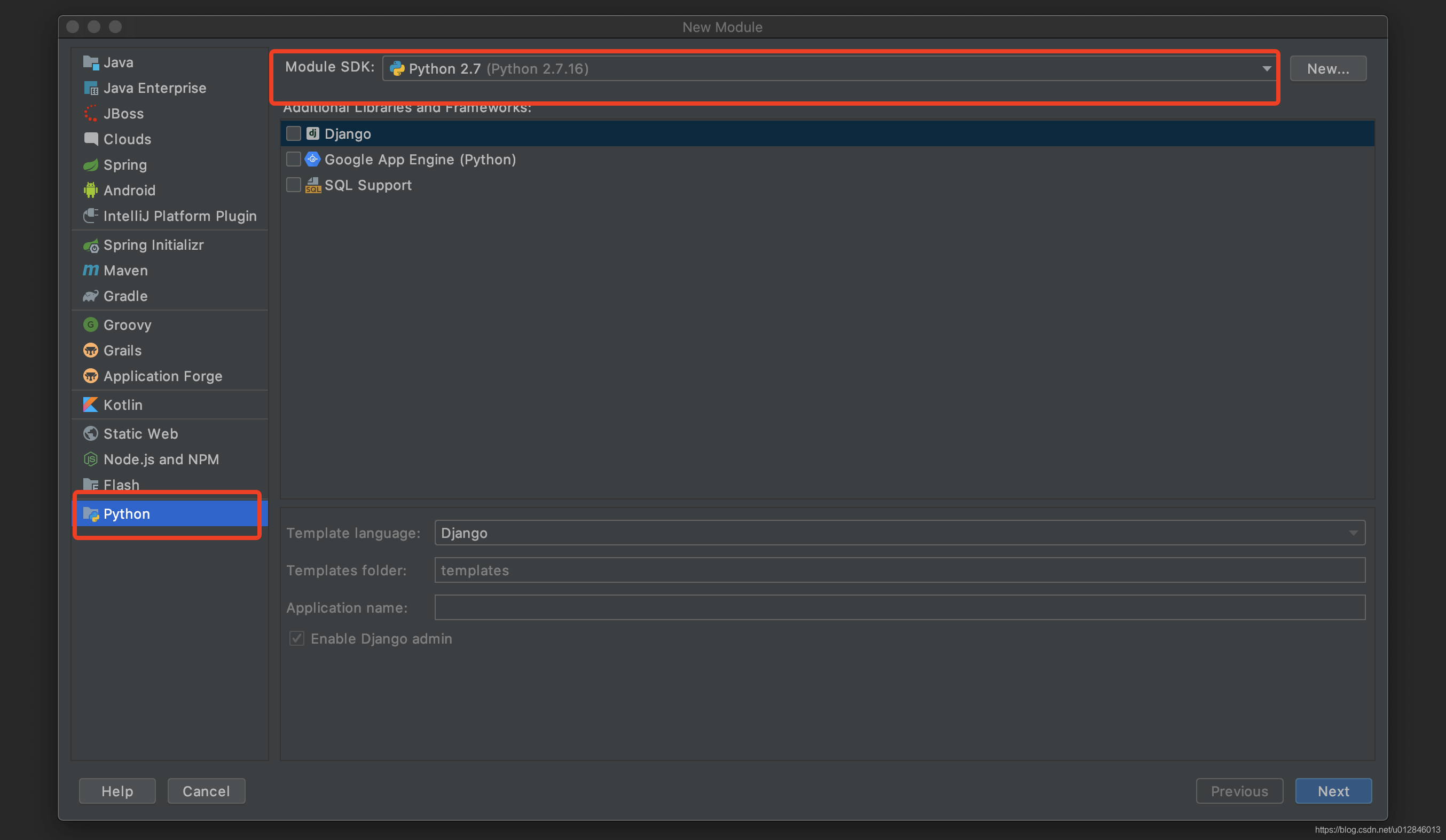The width and height of the screenshot is (1446, 840).
Task: Click the Spring Initializr icon
Action: (x=91, y=245)
